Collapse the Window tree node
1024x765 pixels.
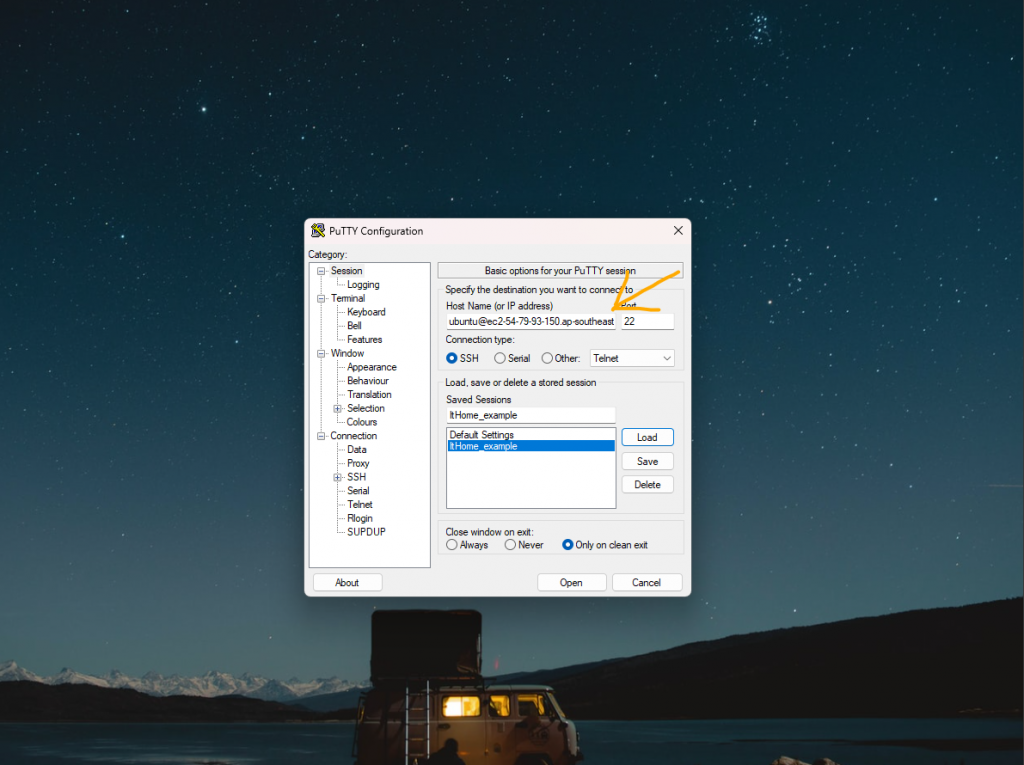(x=321, y=353)
